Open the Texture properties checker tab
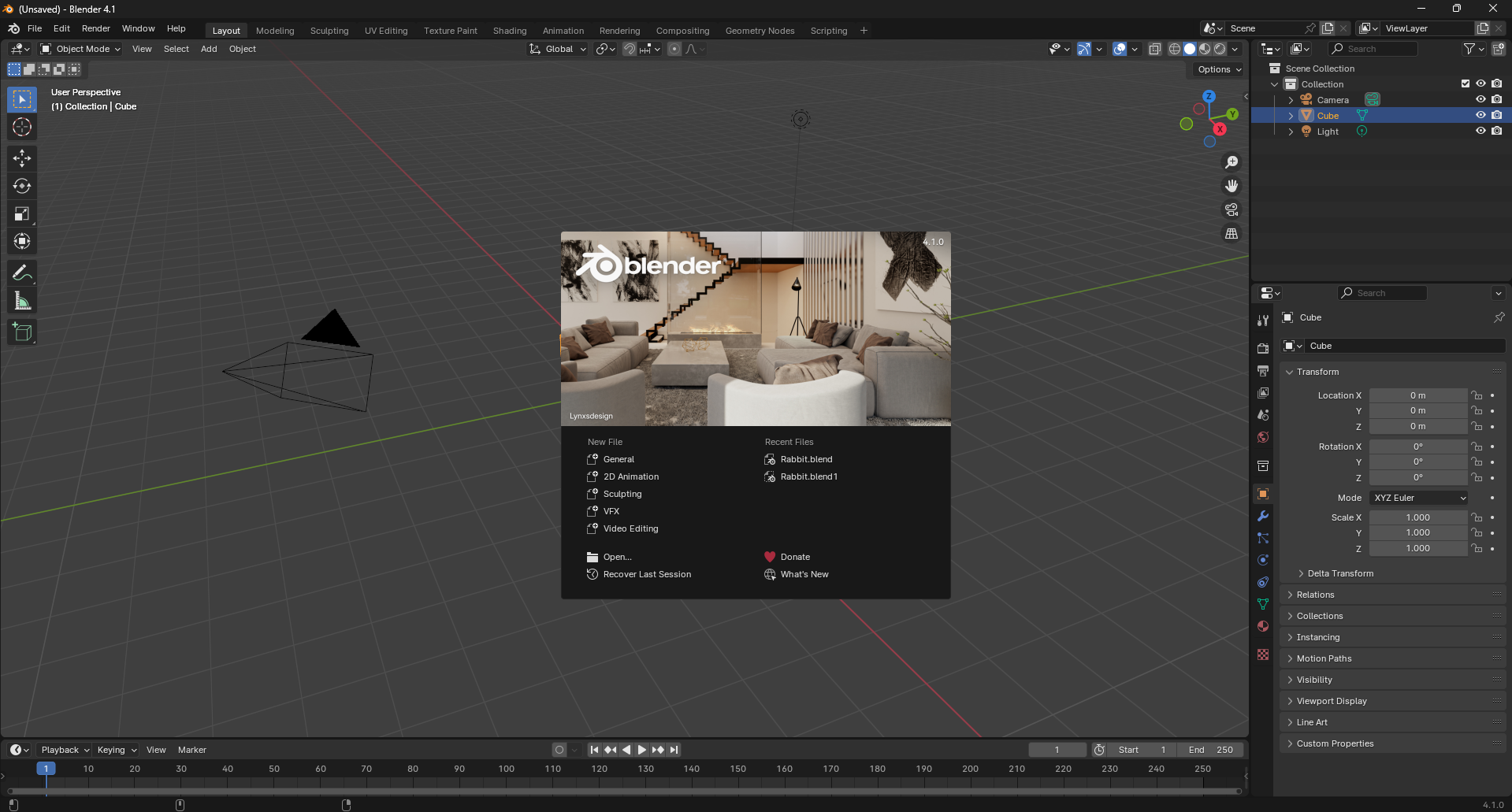The width and height of the screenshot is (1512, 812). coord(1263,654)
